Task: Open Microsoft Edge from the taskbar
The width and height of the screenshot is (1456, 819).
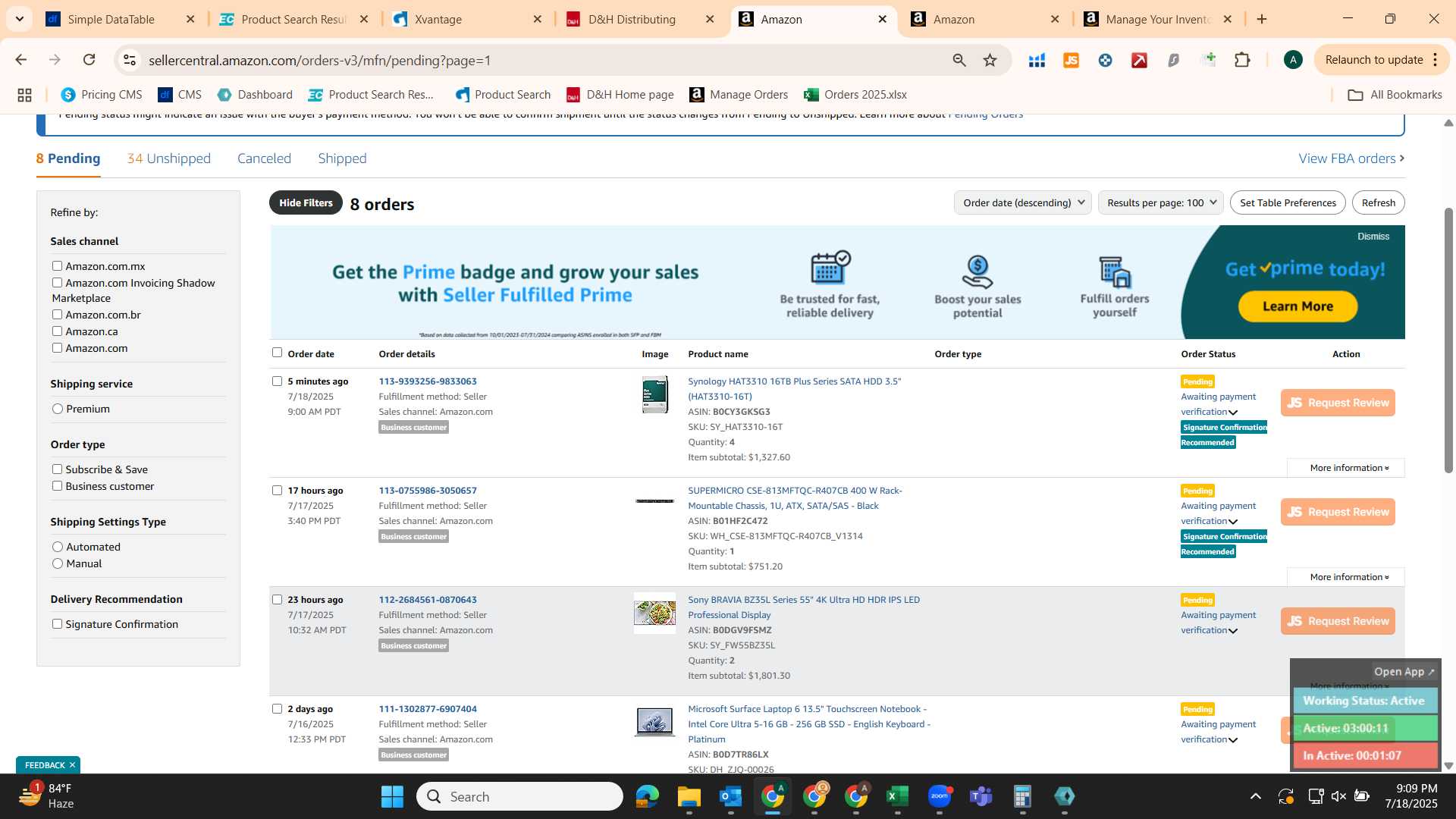Action: pos(647,796)
